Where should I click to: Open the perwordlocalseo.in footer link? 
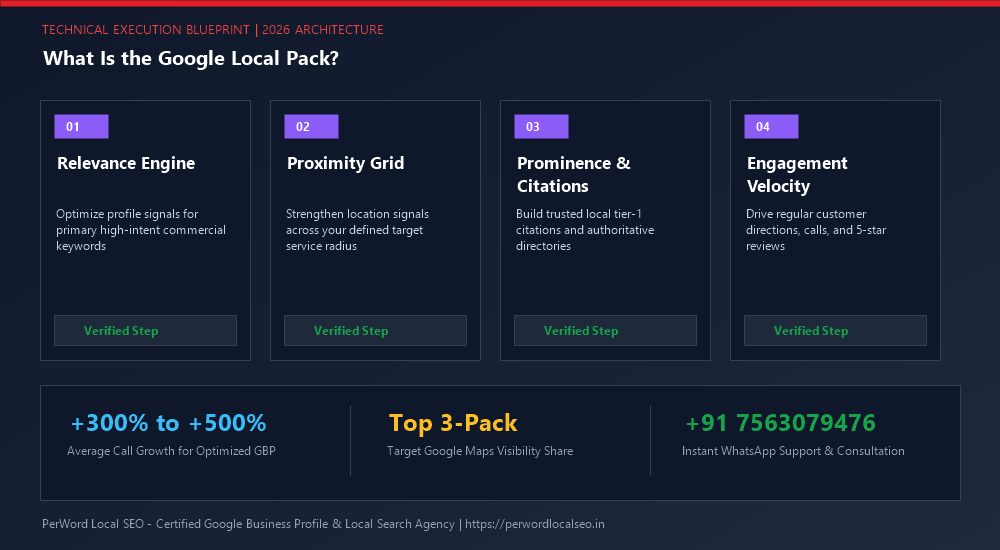(534, 524)
